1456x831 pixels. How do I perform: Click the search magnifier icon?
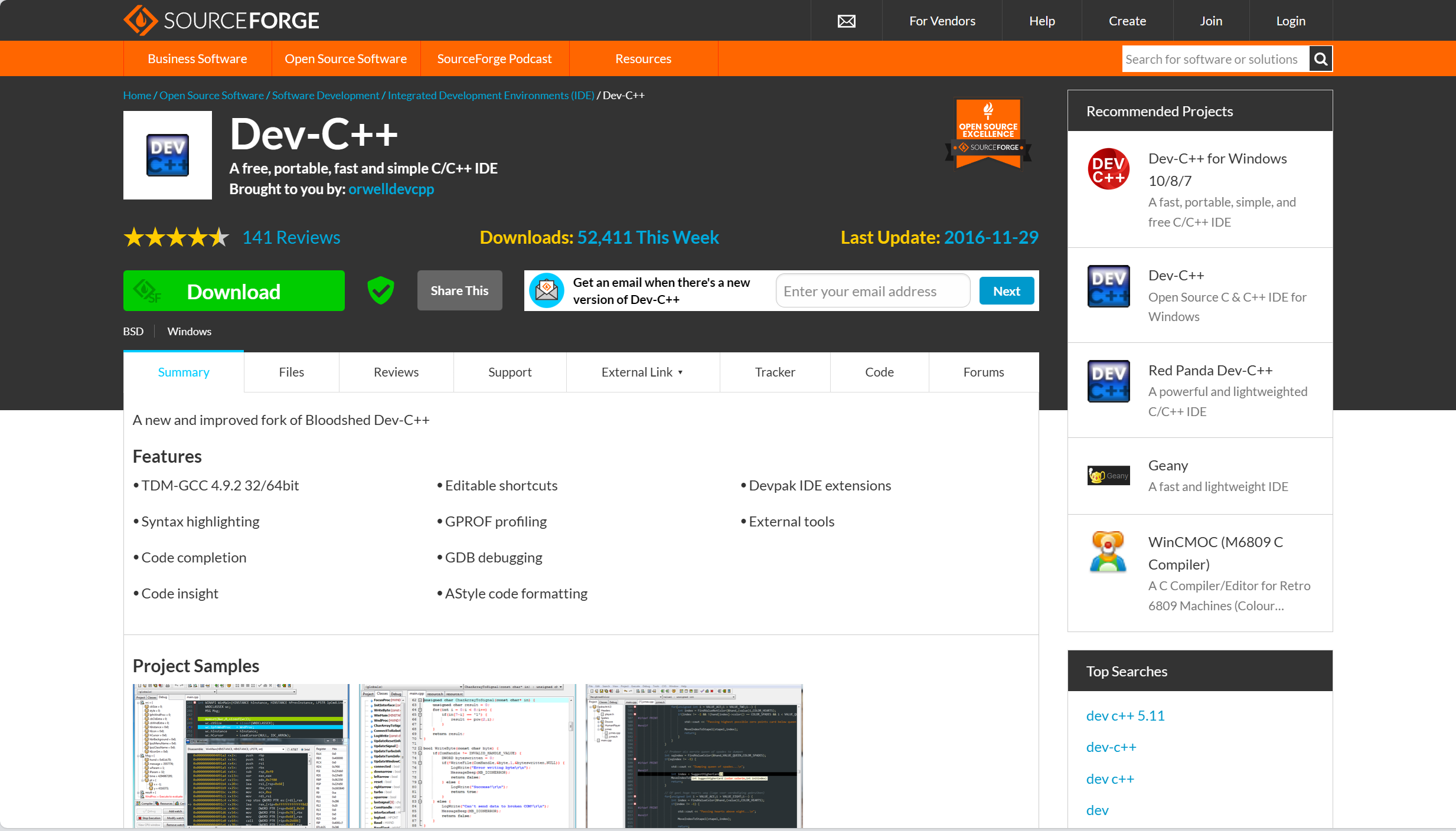(x=1320, y=59)
